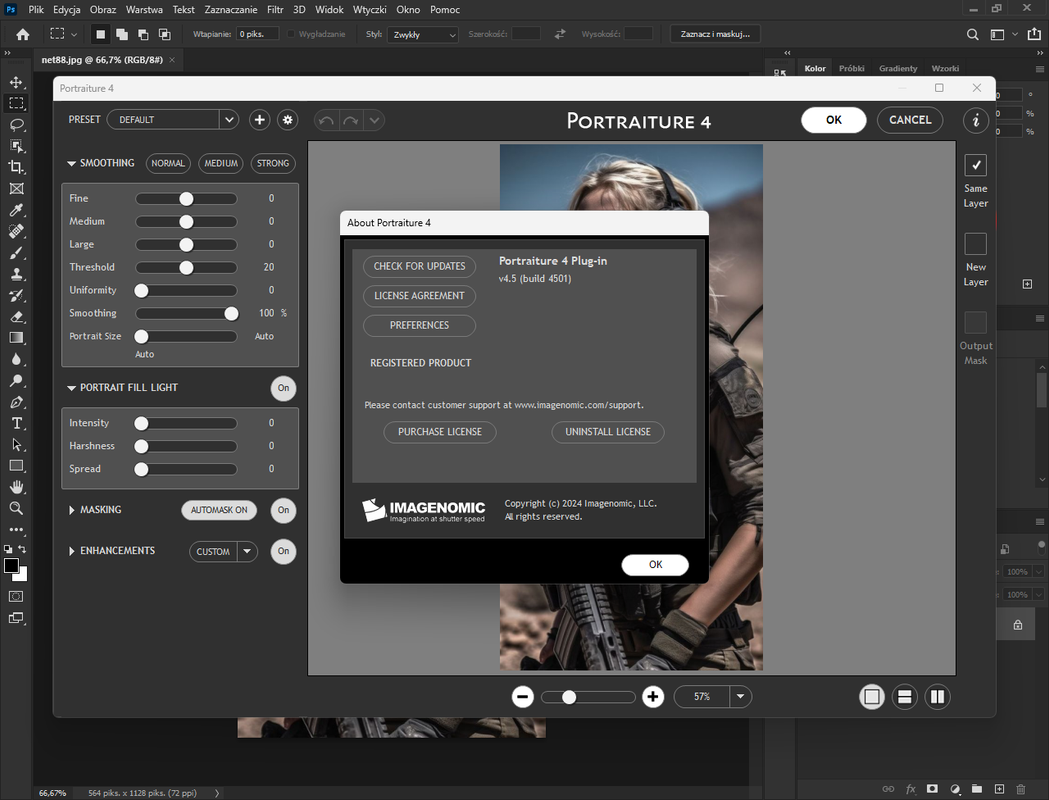
Task: Click the Photoshop Home icon
Action: 23,34
